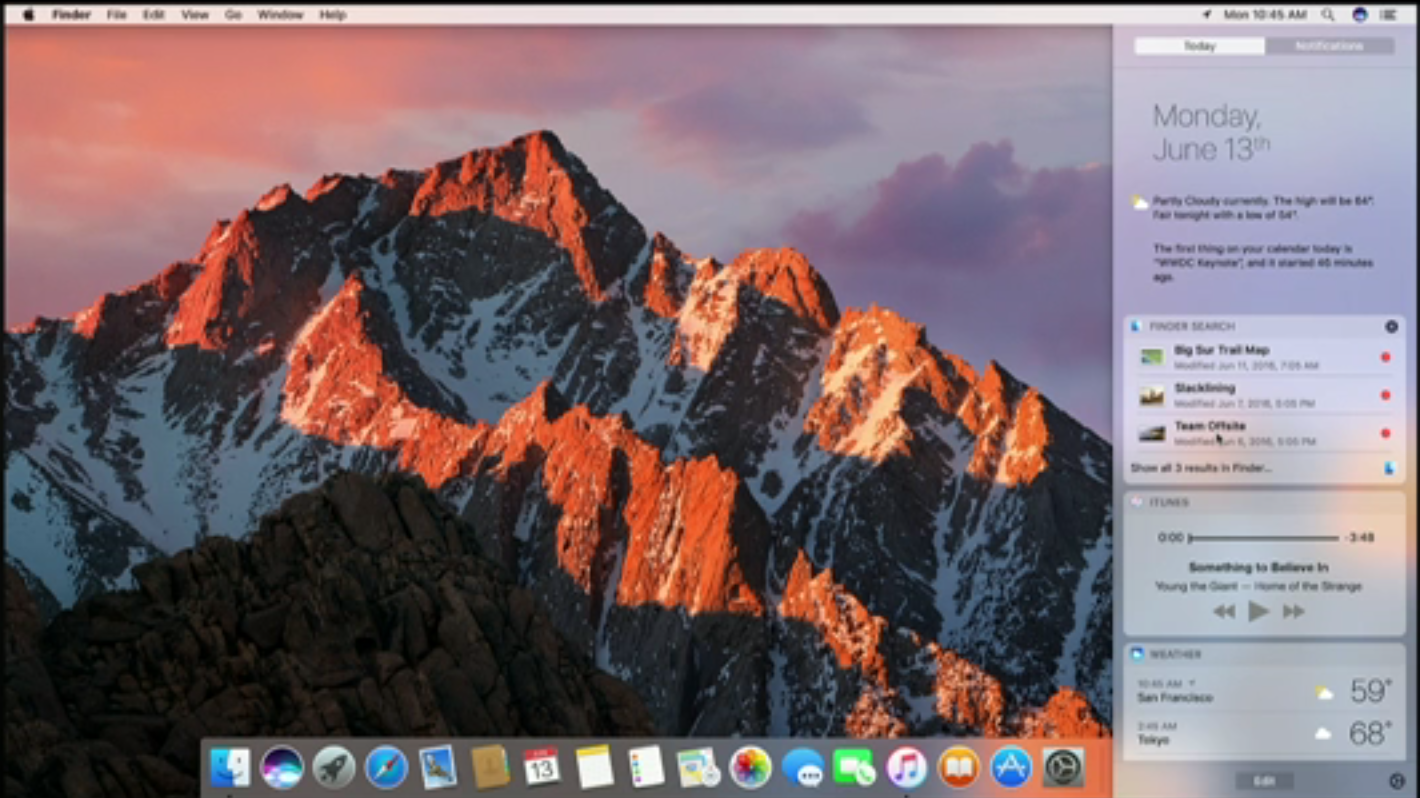This screenshot has height=798, width=1420.
Task: Open Big Sur Trail Map result
Action: point(1265,357)
